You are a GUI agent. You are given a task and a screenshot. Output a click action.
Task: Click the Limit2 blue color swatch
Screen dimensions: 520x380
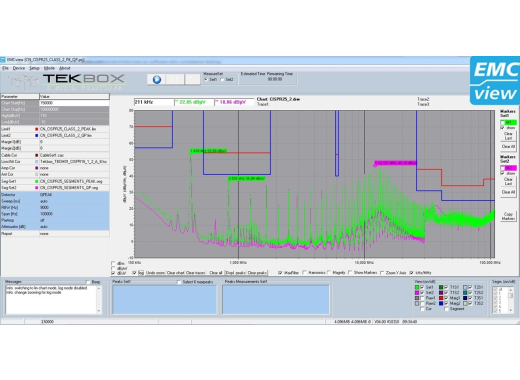click(x=37, y=136)
